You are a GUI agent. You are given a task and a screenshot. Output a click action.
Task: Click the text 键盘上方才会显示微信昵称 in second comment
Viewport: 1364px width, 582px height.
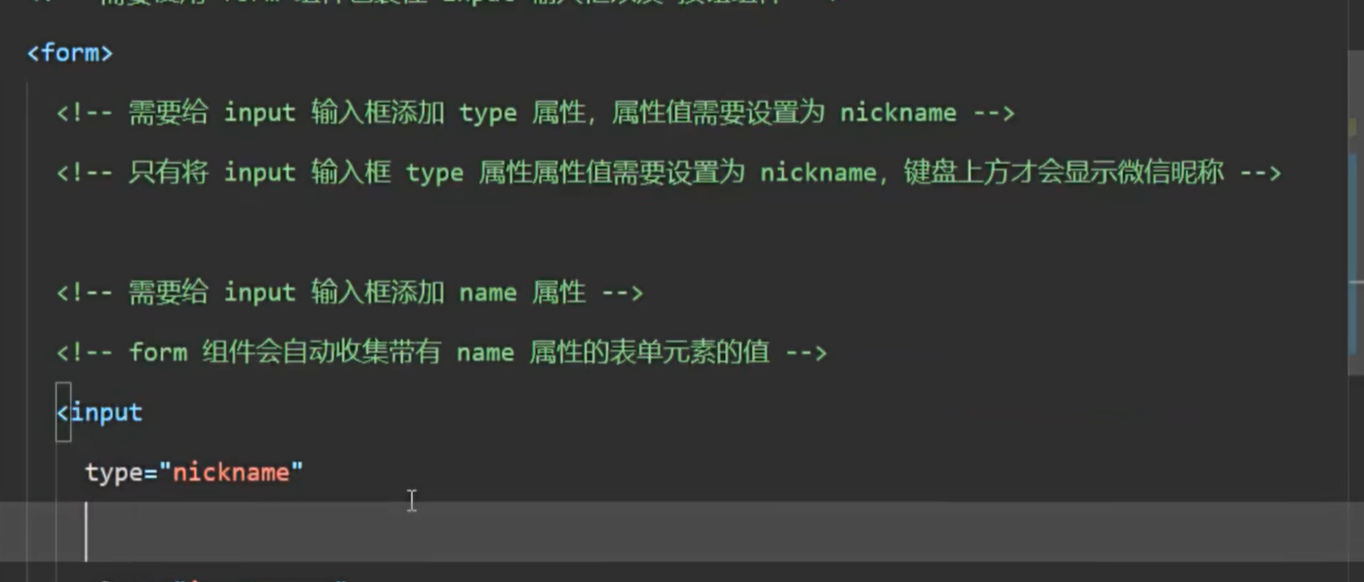1063,172
